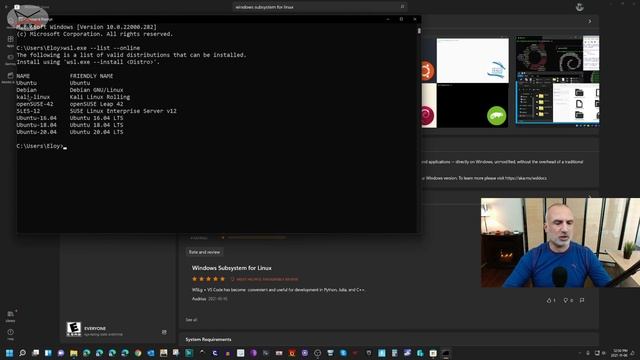Open See all reviews link
Image resolution: width=640 pixels, height=360 pixels.
[x=191, y=320]
